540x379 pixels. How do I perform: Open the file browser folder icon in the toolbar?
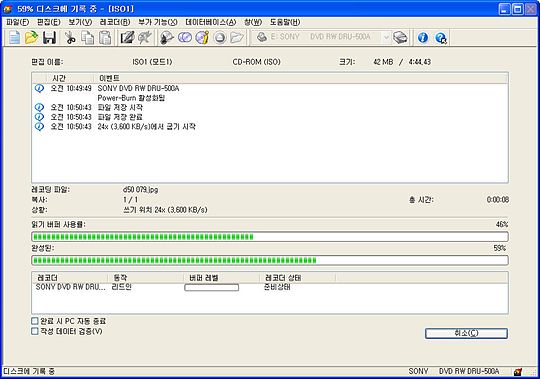pyautogui.click(x=237, y=38)
